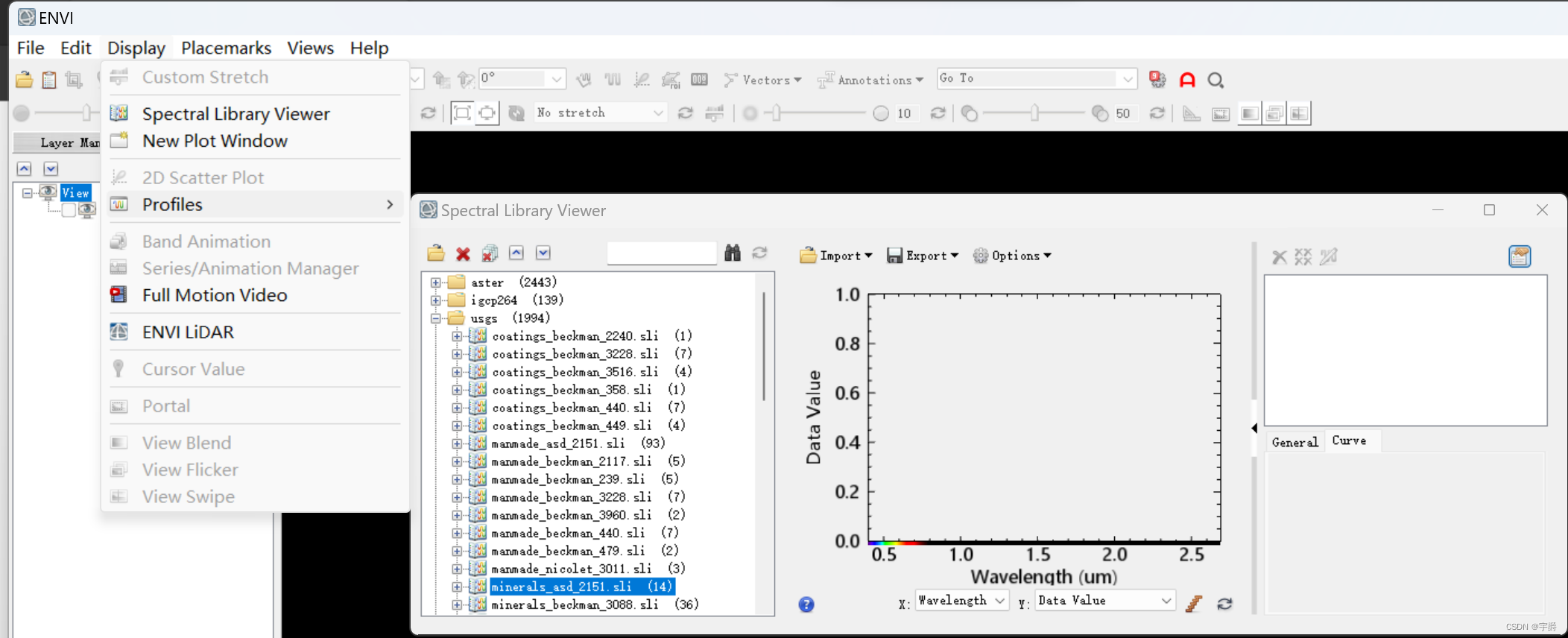Open the Edit menu
The height and width of the screenshot is (638, 1568).
(76, 48)
